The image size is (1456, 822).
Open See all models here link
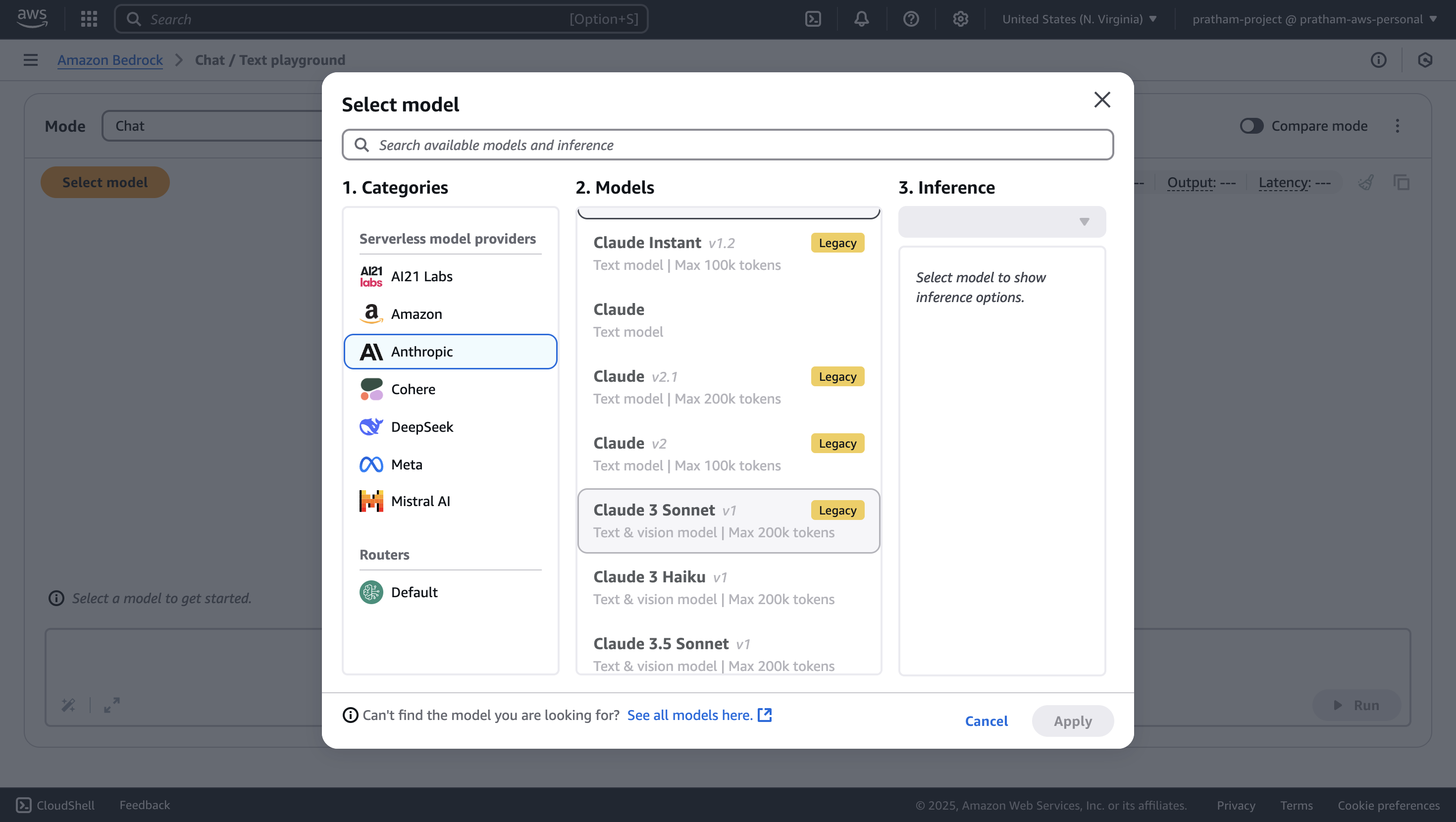(699, 716)
